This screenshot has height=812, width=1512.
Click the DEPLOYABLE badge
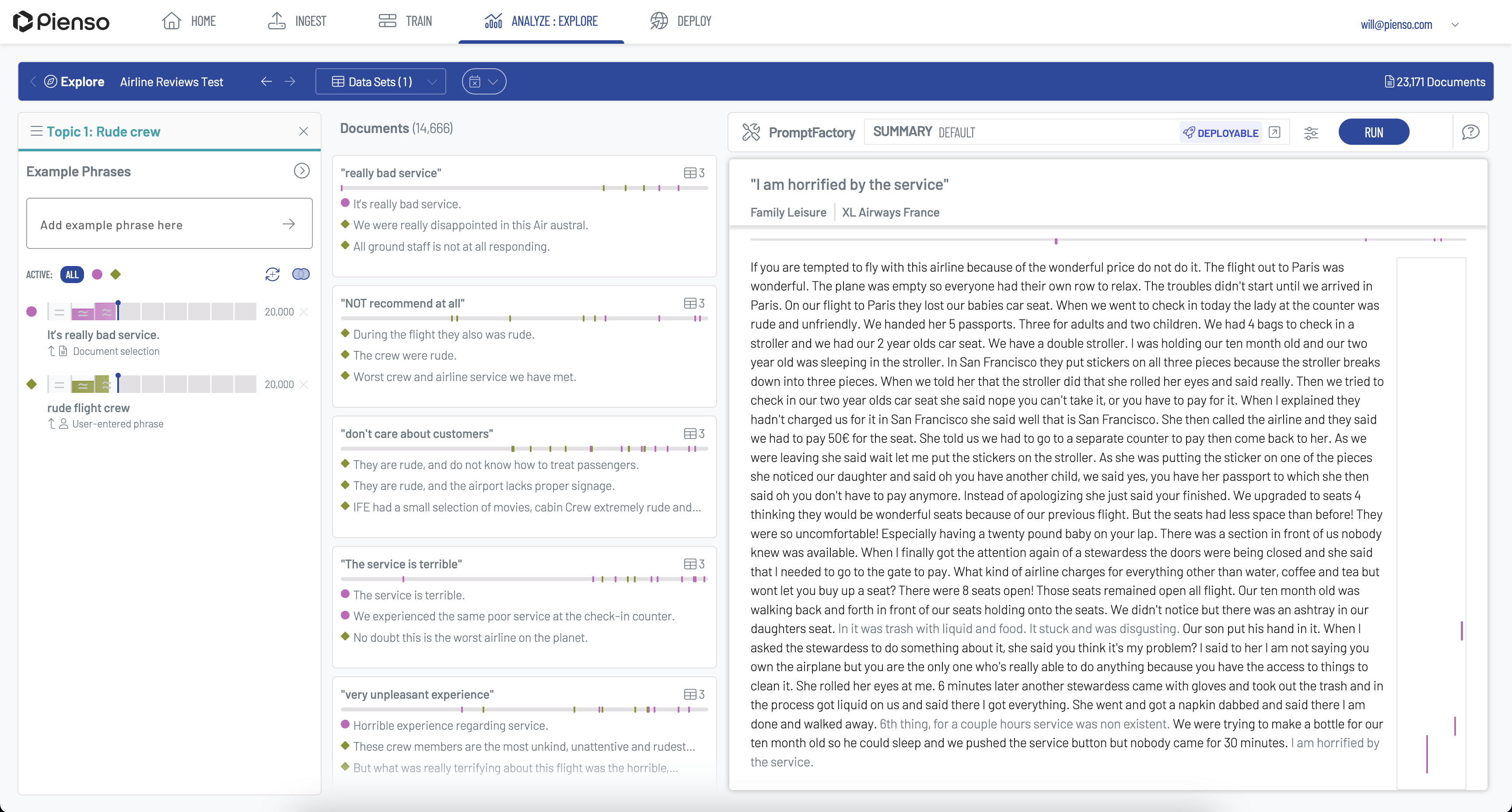[x=1221, y=133]
